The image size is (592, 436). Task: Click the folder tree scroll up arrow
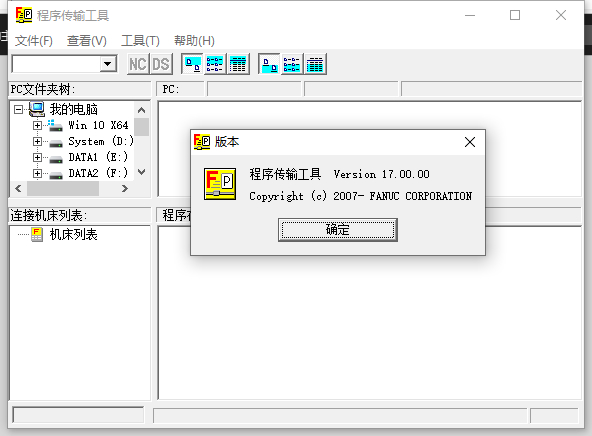pos(142,110)
